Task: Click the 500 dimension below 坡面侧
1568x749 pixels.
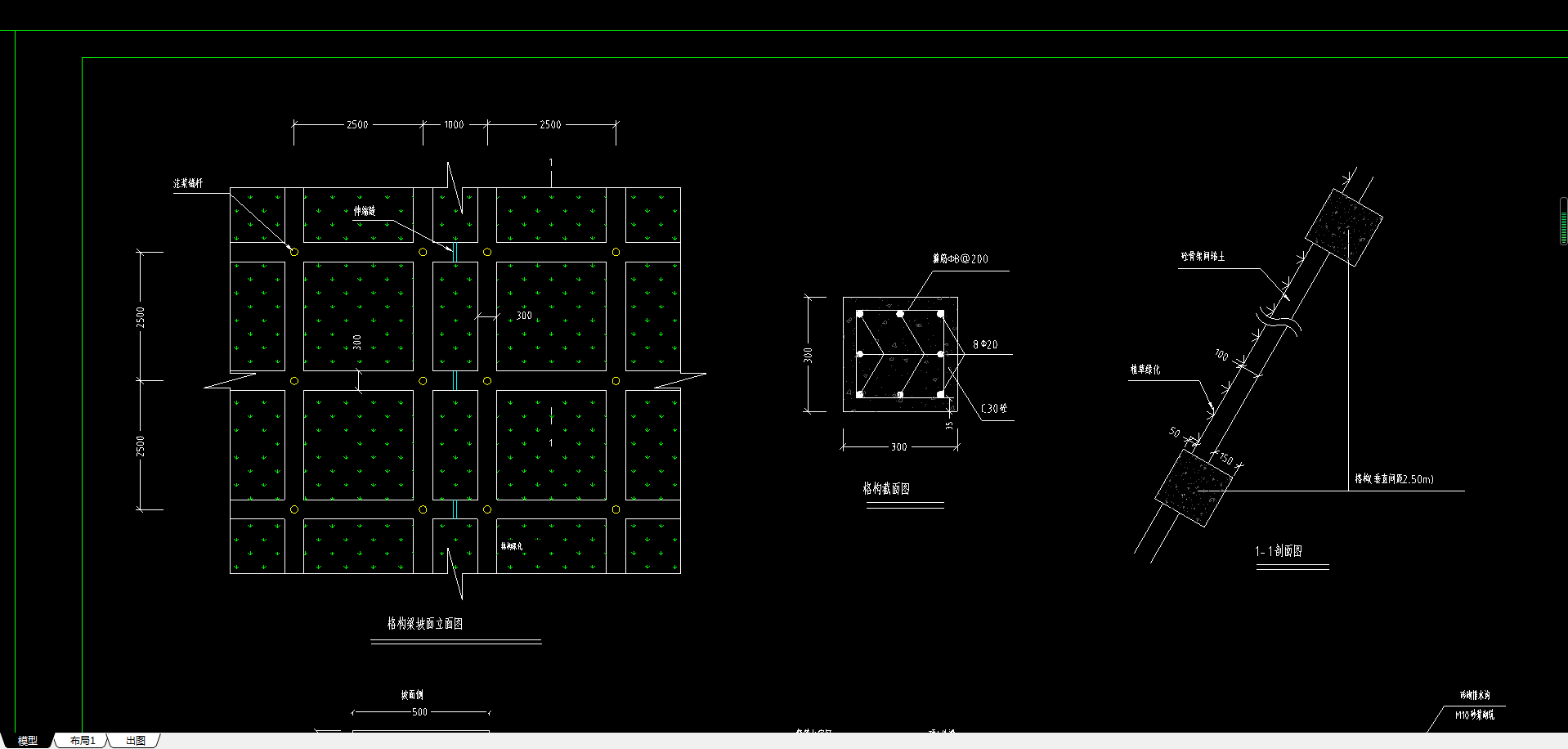Action: 419,712
